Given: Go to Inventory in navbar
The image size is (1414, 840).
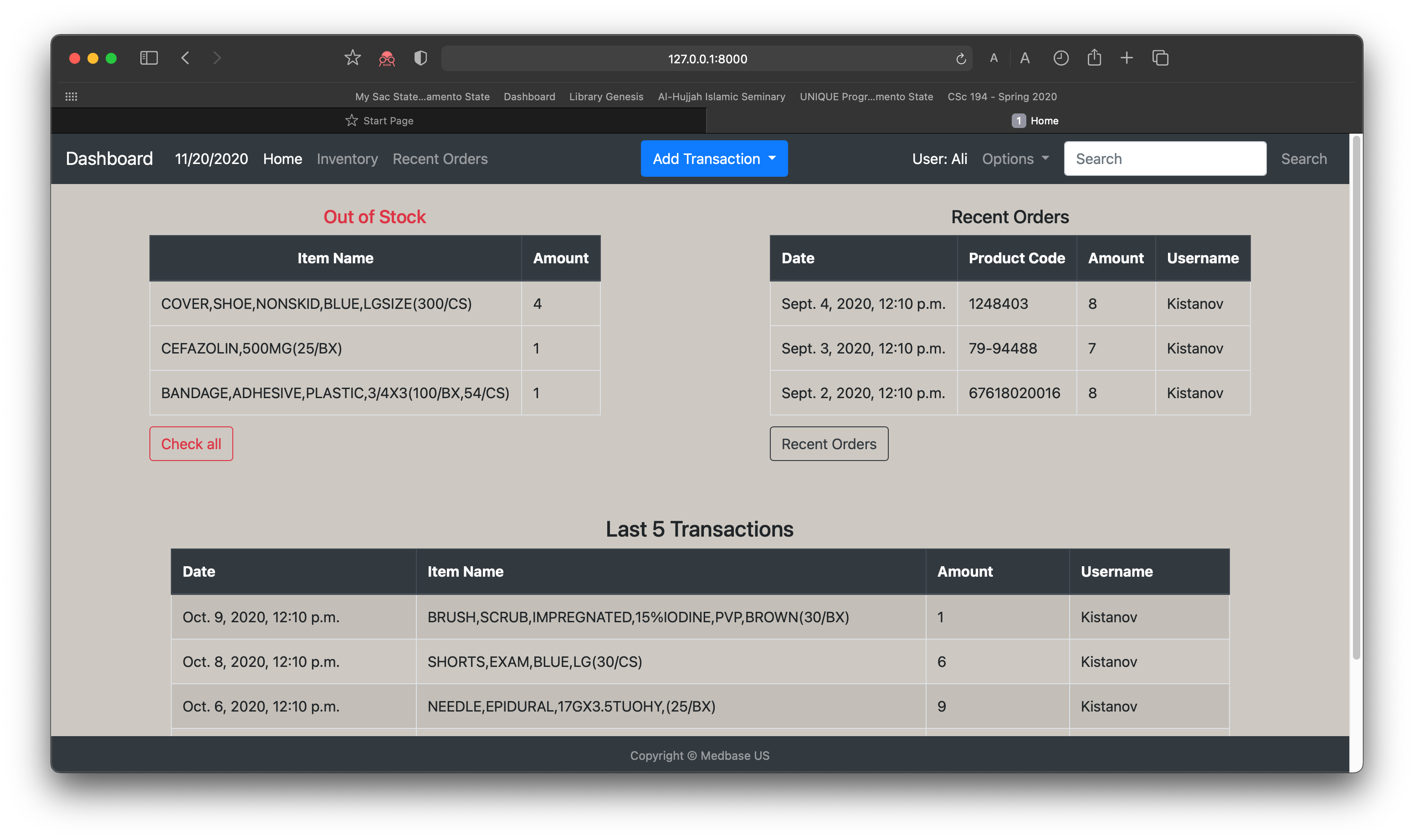Looking at the screenshot, I should [x=347, y=159].
